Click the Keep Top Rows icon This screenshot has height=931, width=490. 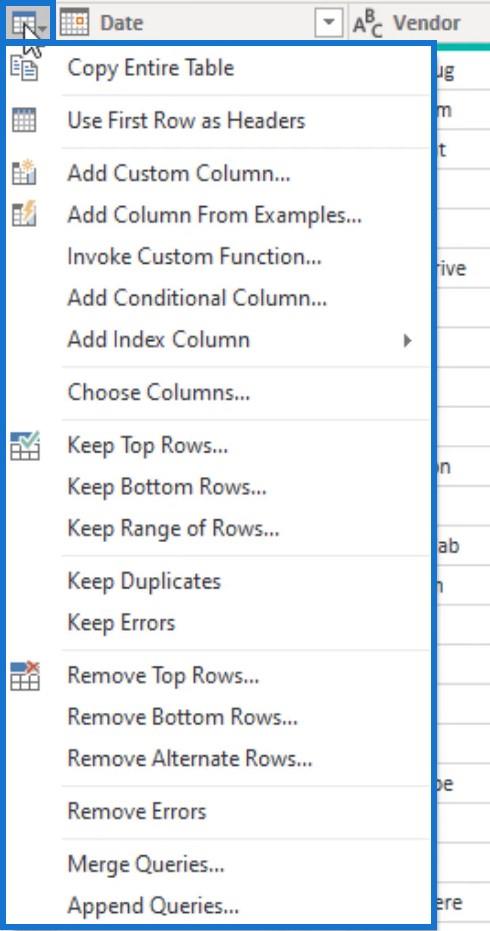coord(25,445)
